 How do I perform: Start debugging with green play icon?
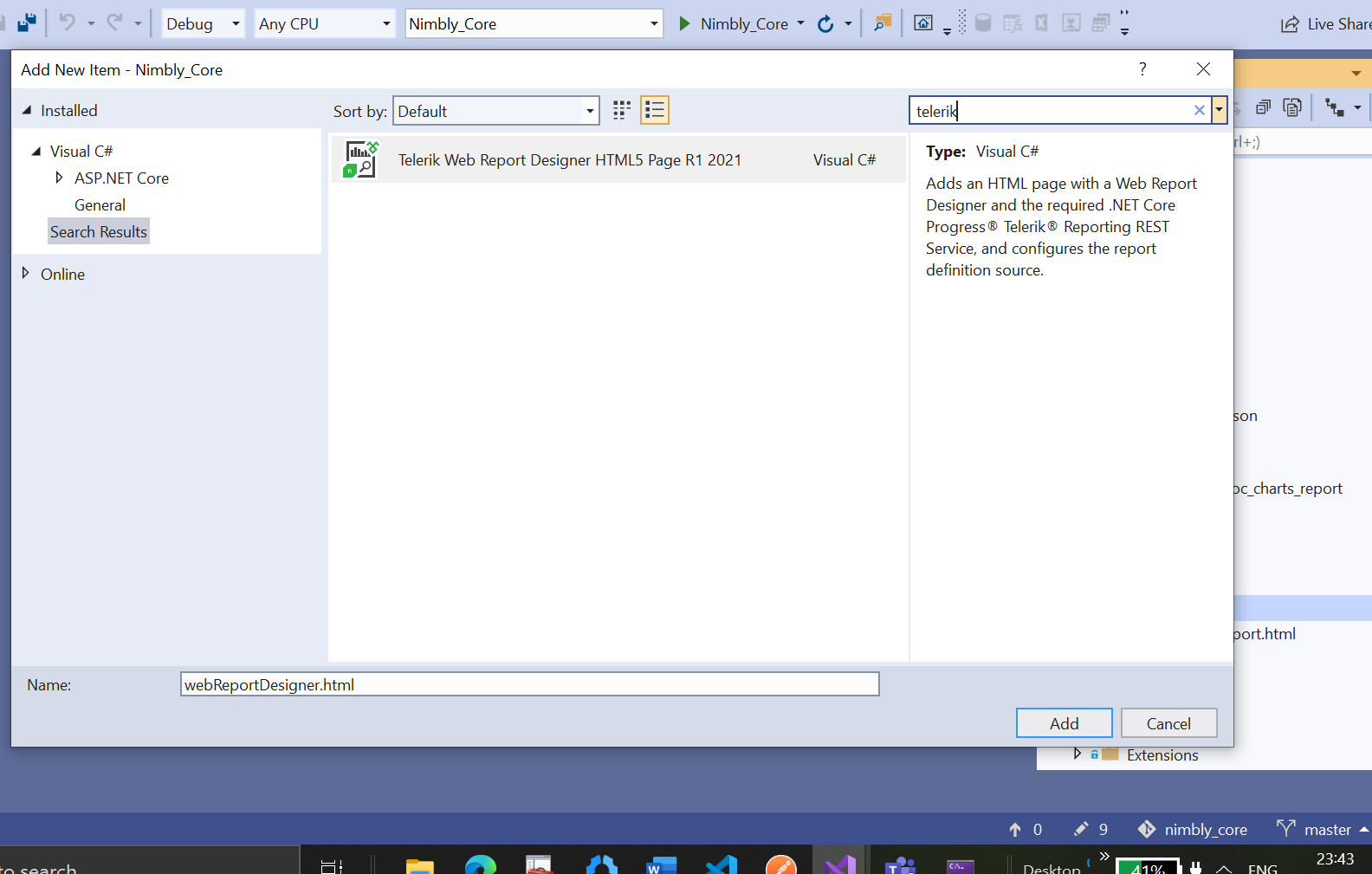684,23
